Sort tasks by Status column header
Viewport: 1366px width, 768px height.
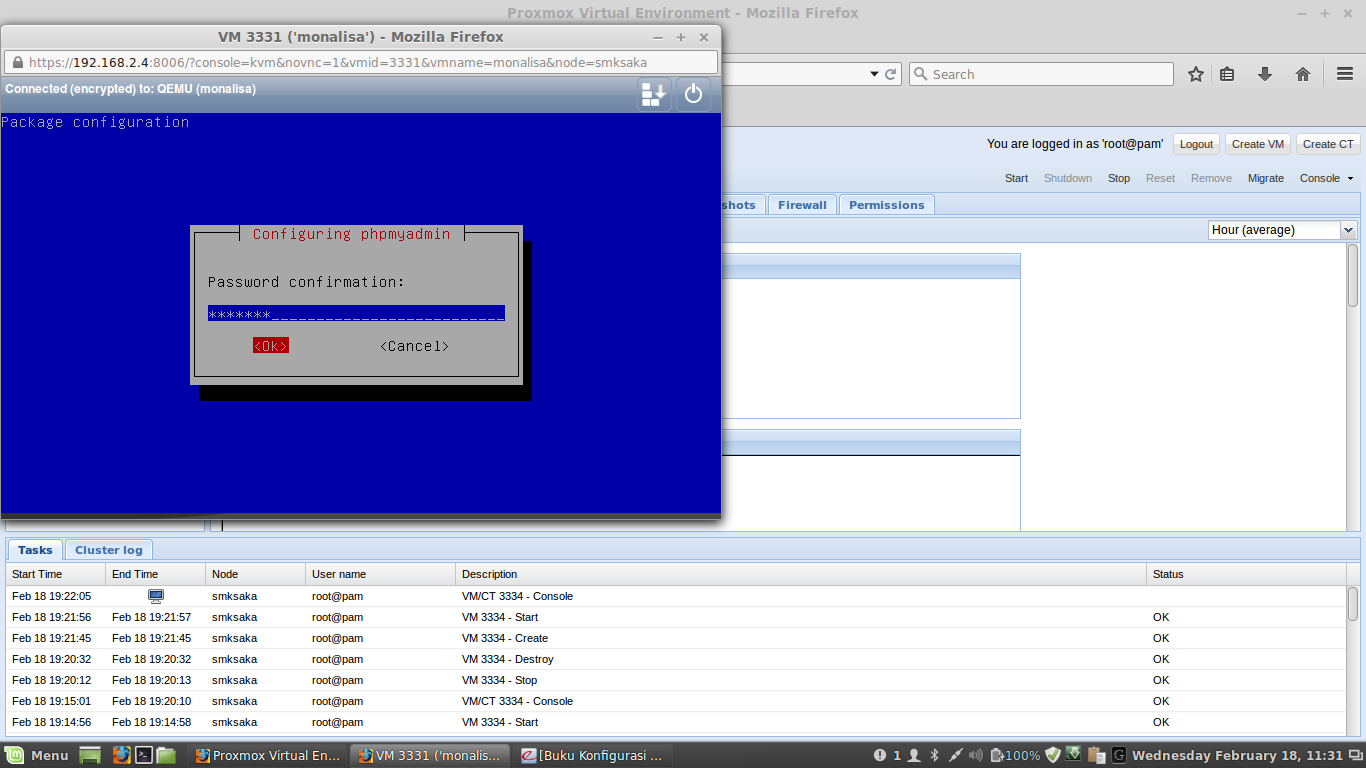[x=1246, y=574]
